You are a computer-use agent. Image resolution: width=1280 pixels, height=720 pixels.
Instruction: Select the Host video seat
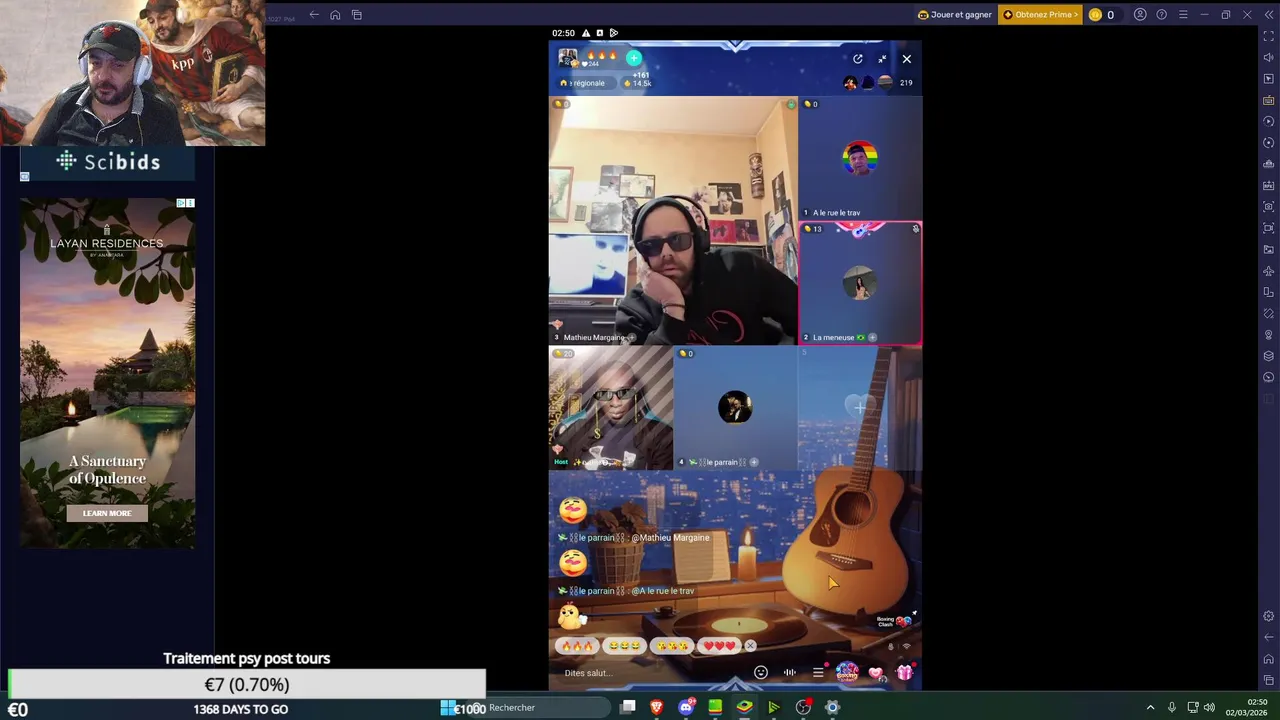click(x=611, y=408)
